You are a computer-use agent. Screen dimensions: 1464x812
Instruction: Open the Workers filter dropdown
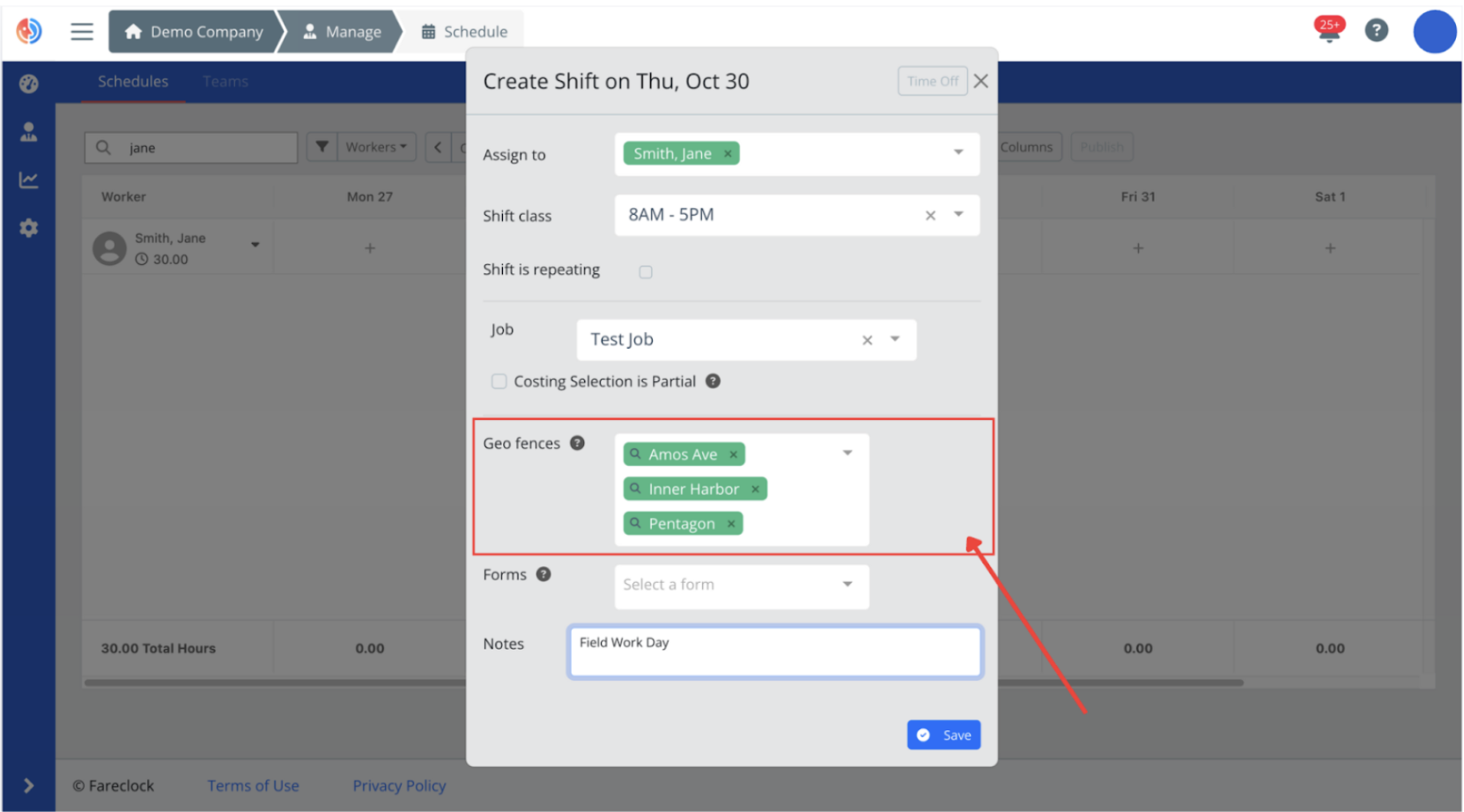(x=374, y=146)
